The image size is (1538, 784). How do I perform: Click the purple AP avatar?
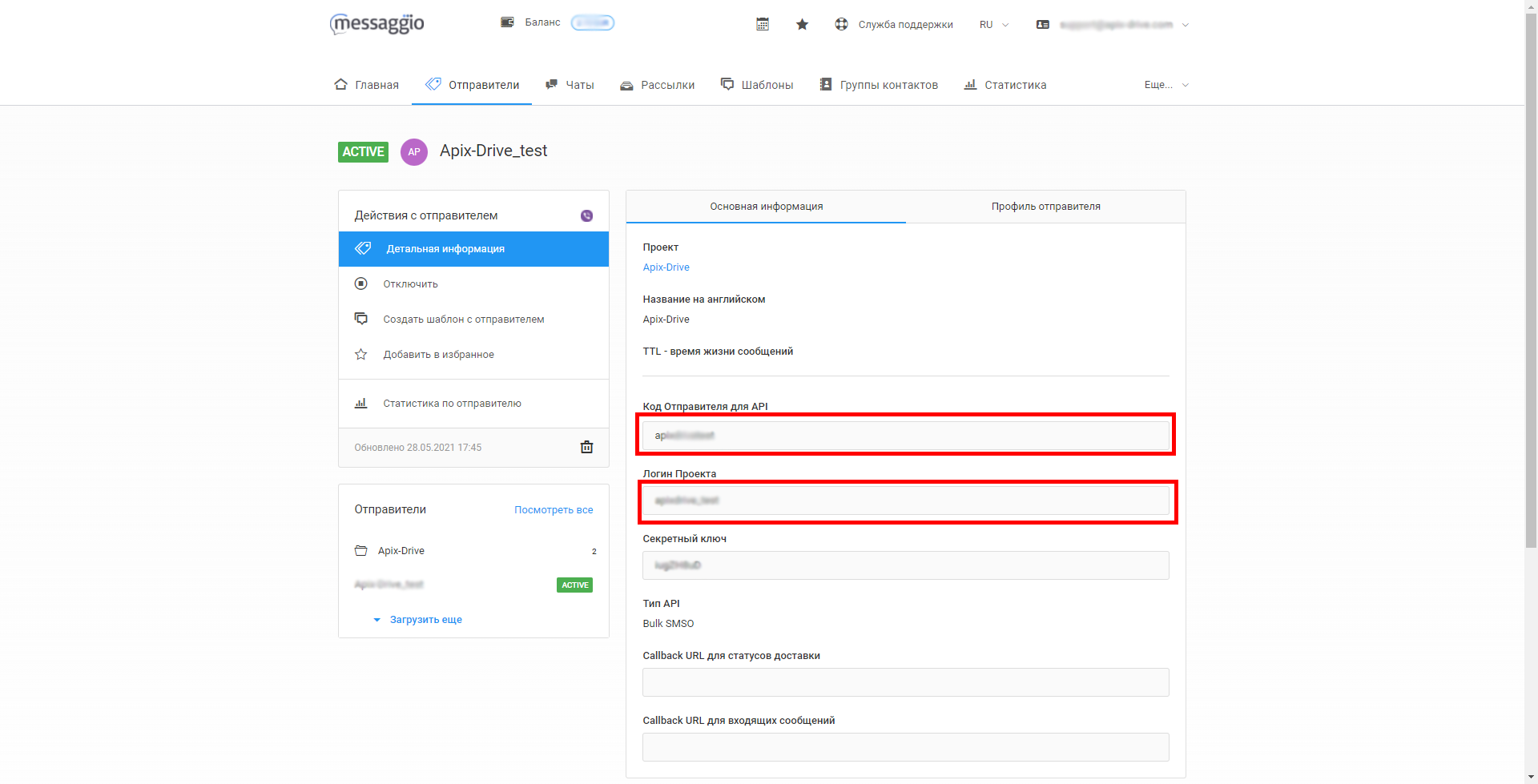pyautogui.click(x=414, y=151)
